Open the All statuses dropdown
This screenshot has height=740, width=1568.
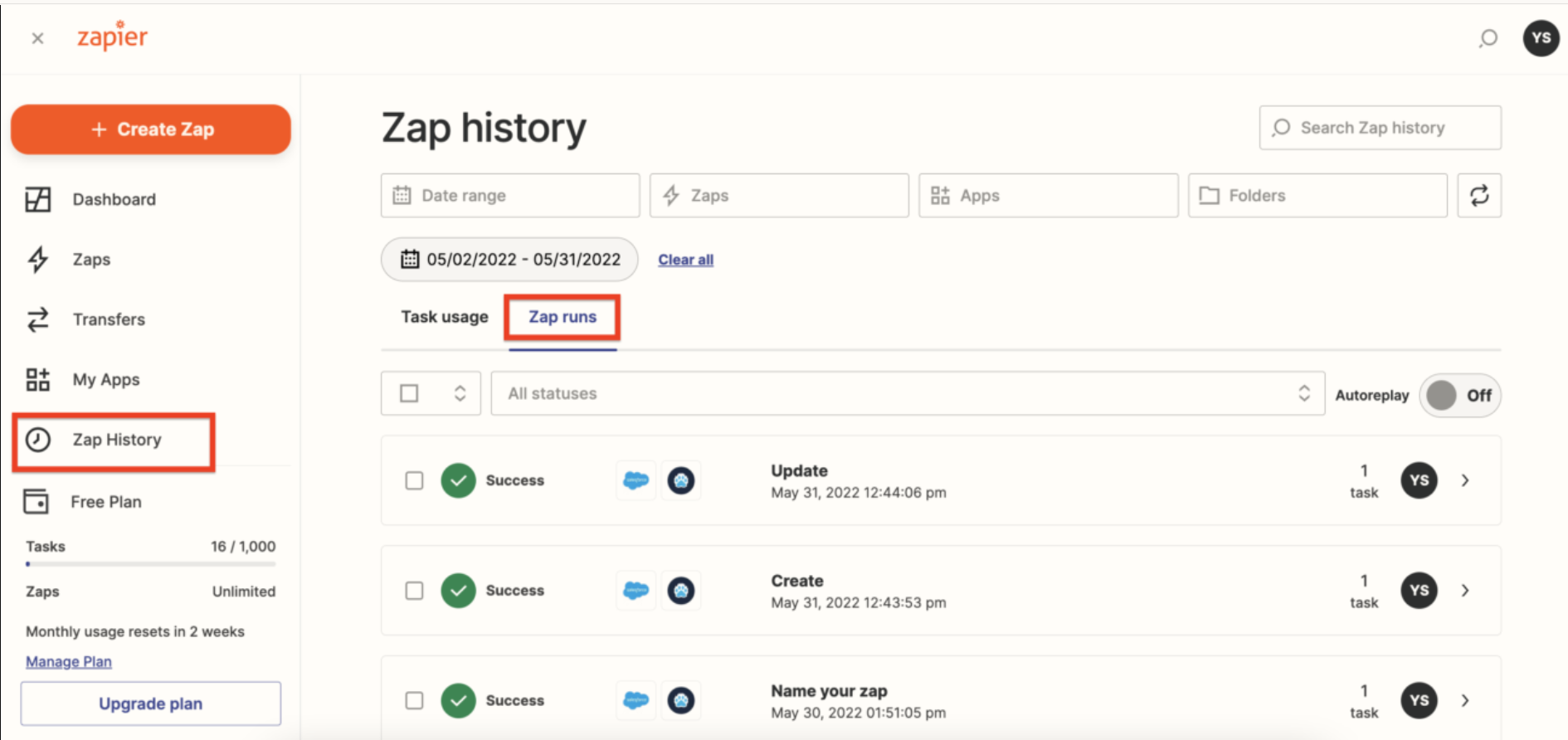click(x=908, y=393)
